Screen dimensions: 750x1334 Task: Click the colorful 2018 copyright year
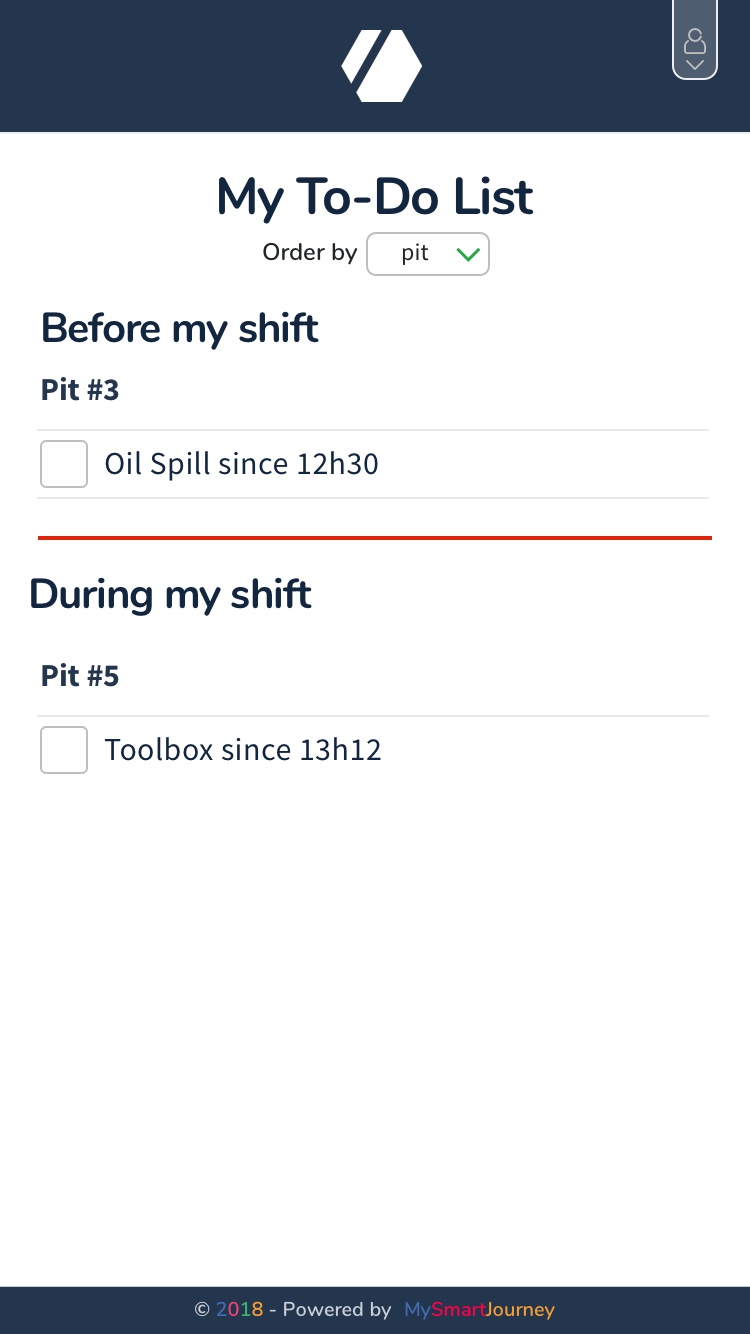(x=239, y=1309)
